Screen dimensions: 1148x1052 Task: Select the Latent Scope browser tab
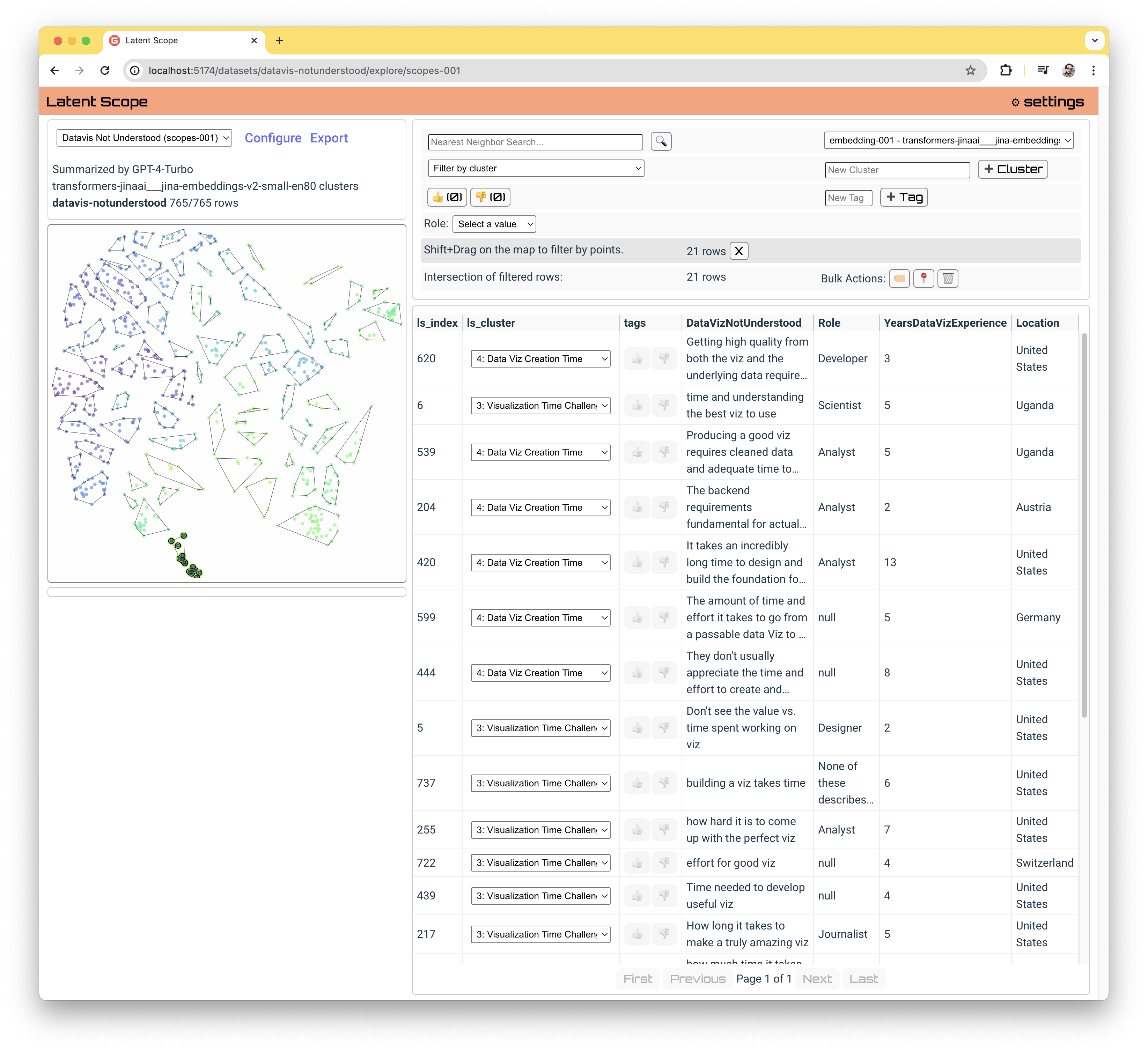click(x=183, y=40)
